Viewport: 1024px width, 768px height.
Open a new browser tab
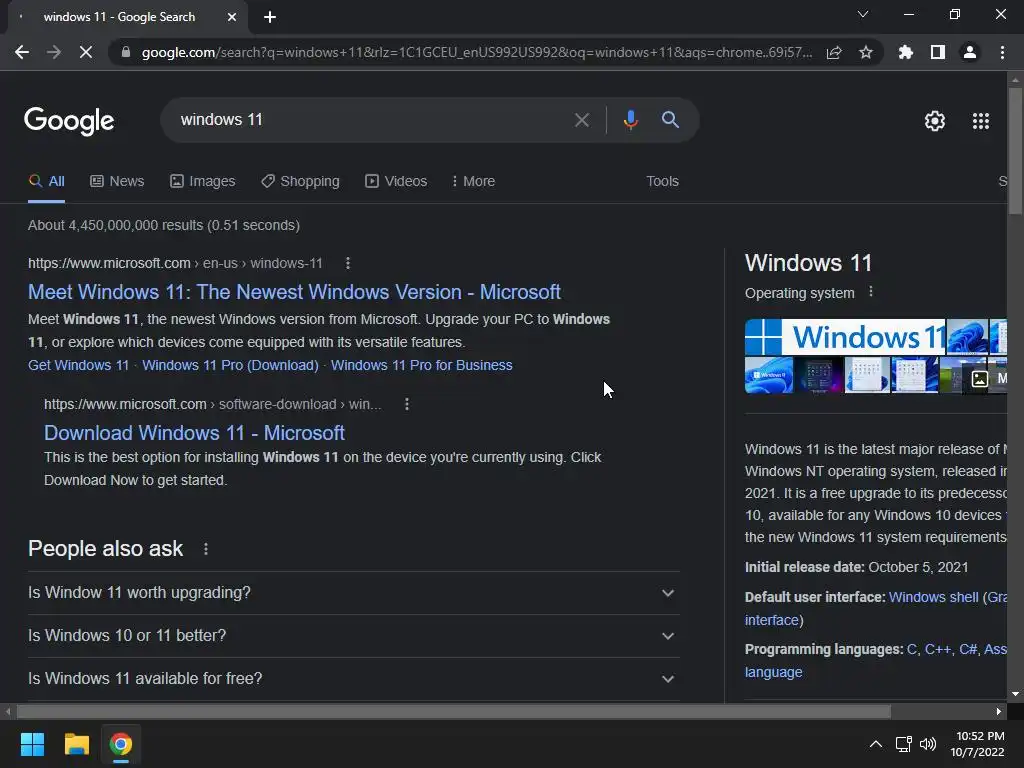270,17
